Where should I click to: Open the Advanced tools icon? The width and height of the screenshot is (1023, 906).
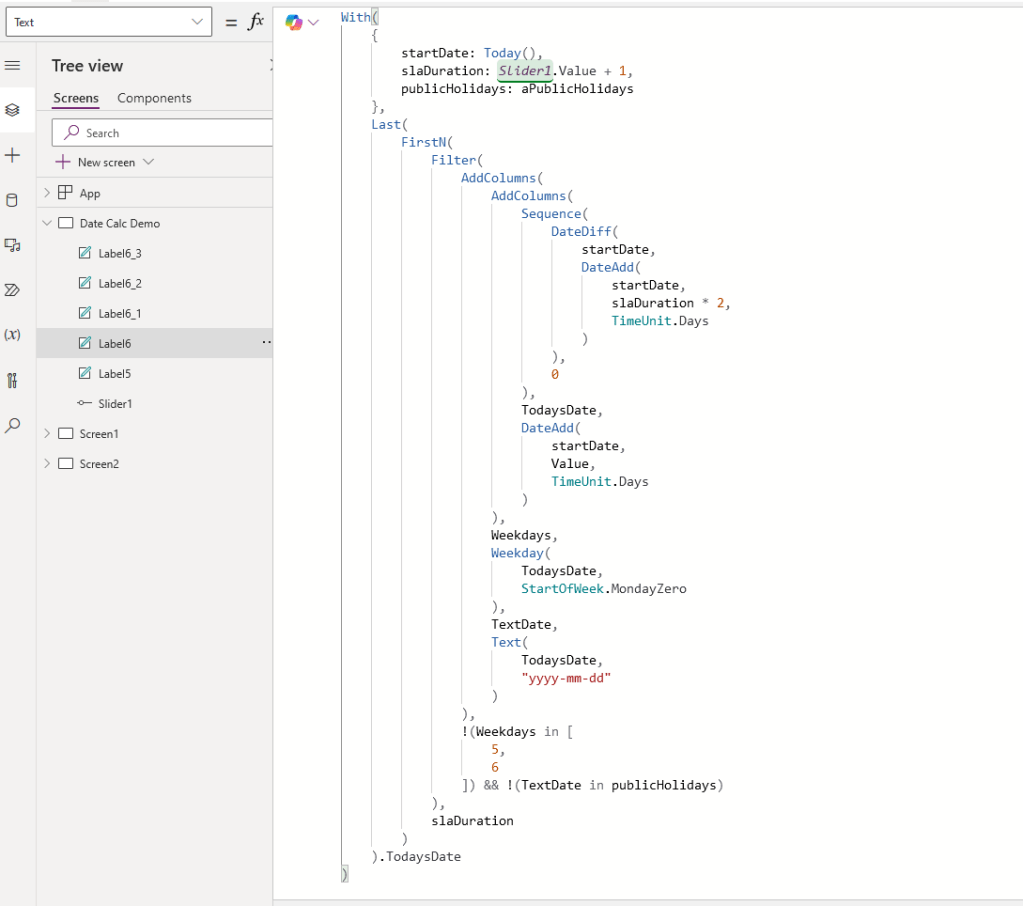[13, 380]
